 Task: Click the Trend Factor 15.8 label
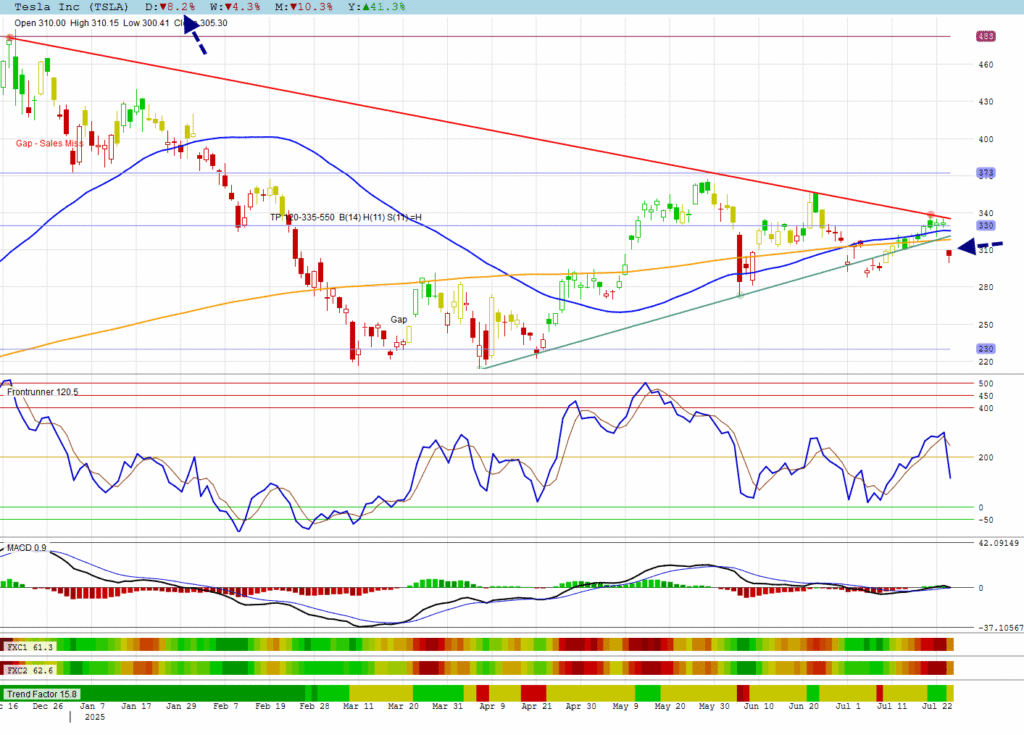(42, 694)
